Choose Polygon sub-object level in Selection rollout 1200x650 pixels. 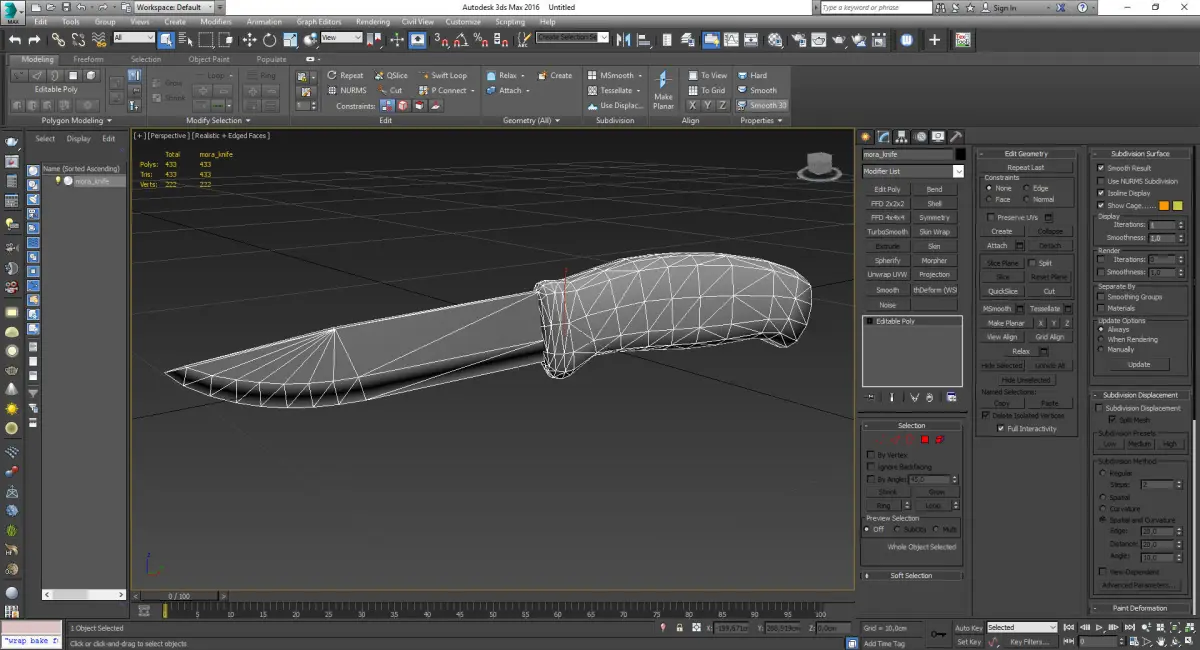(925, 440)
